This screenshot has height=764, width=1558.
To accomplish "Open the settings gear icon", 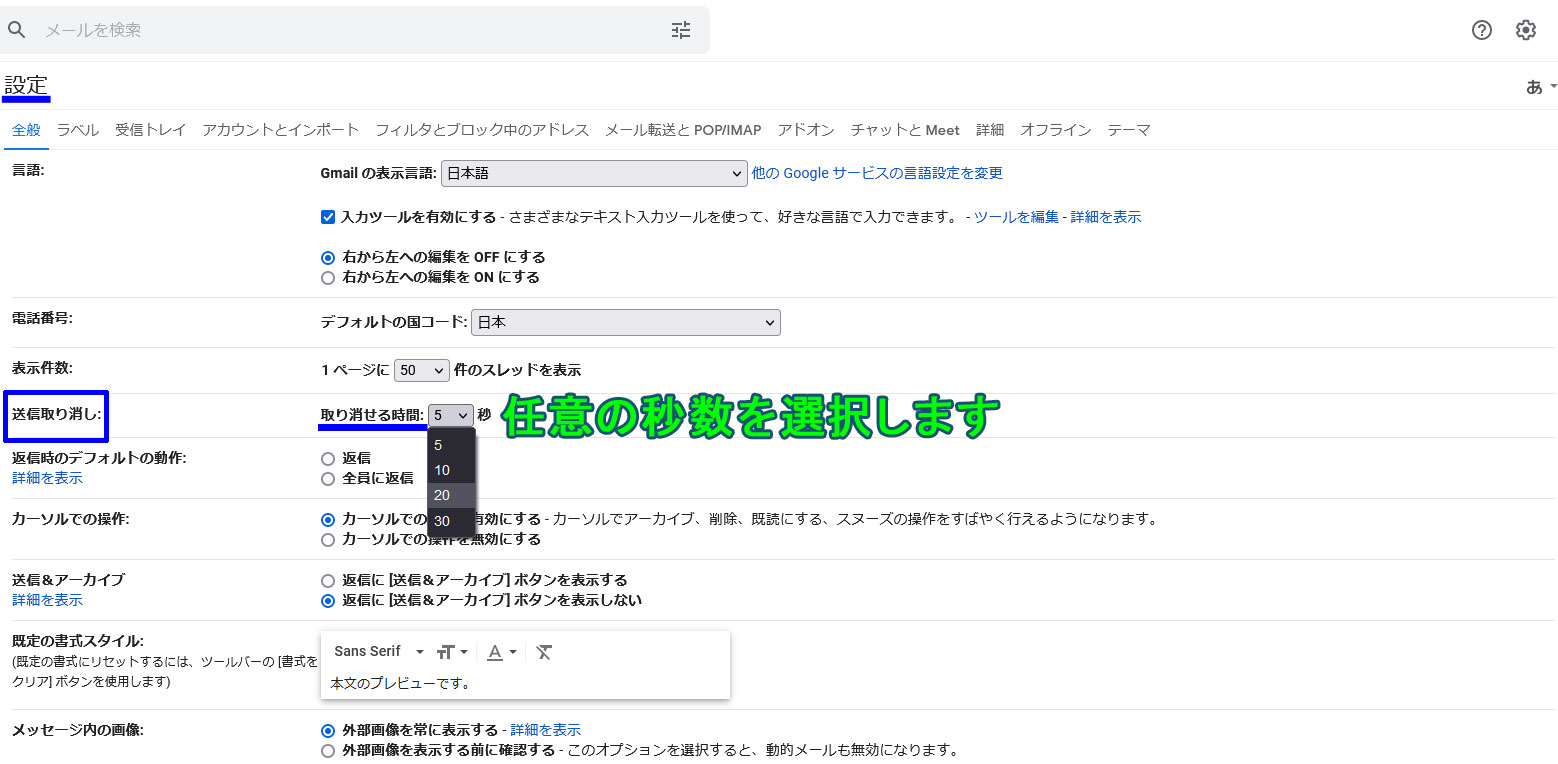I will (x=1526, y=30).
